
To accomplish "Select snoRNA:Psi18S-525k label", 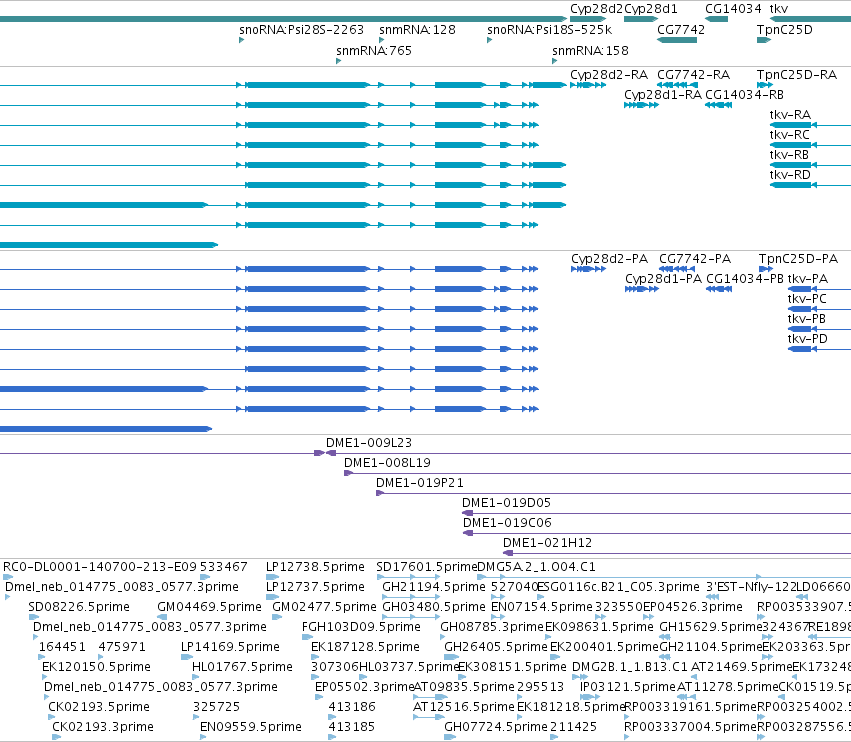I will pyautogui.click(x=549, y=30).
